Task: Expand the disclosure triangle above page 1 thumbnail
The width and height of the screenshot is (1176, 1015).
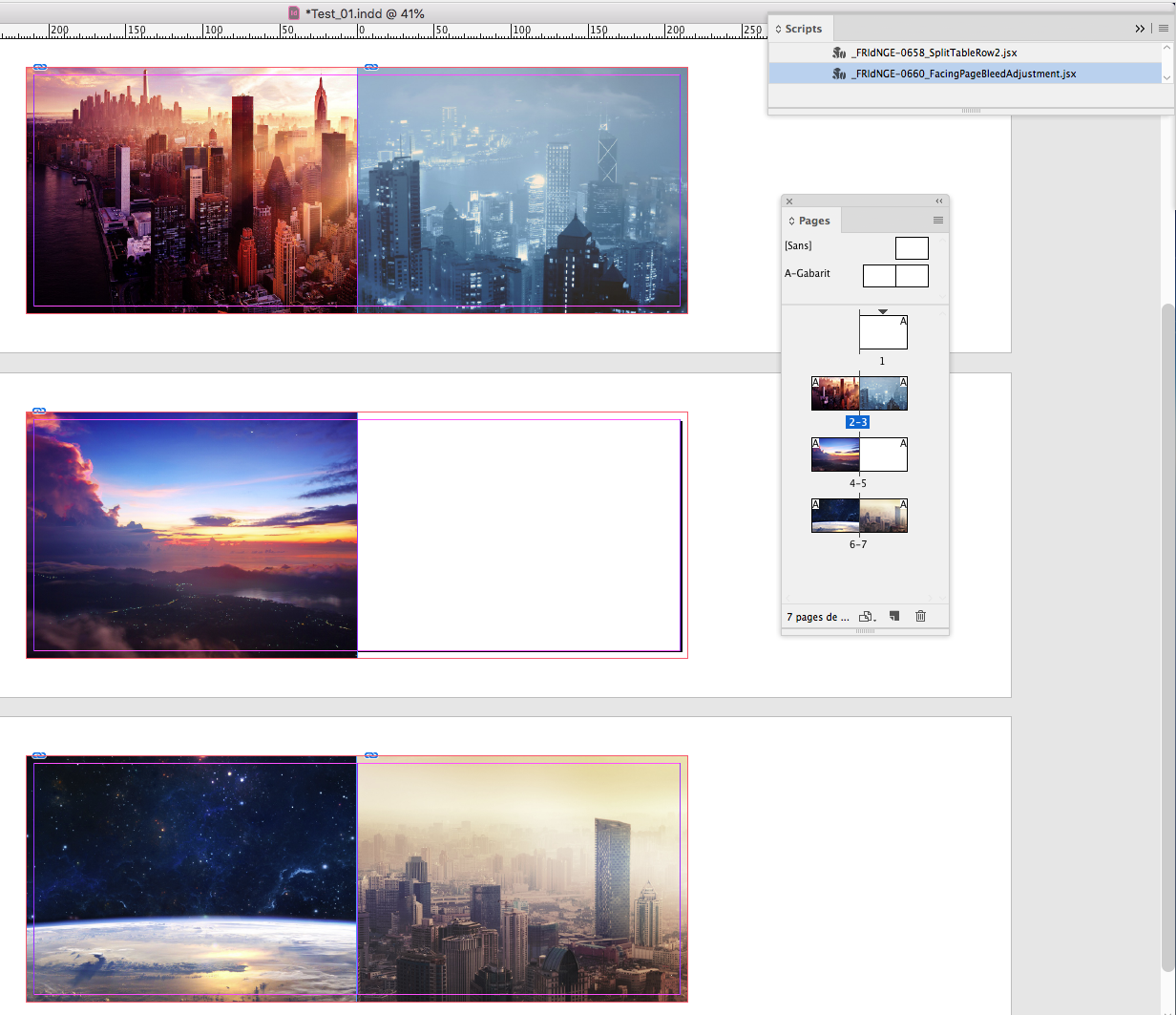Action: point(881,310)
